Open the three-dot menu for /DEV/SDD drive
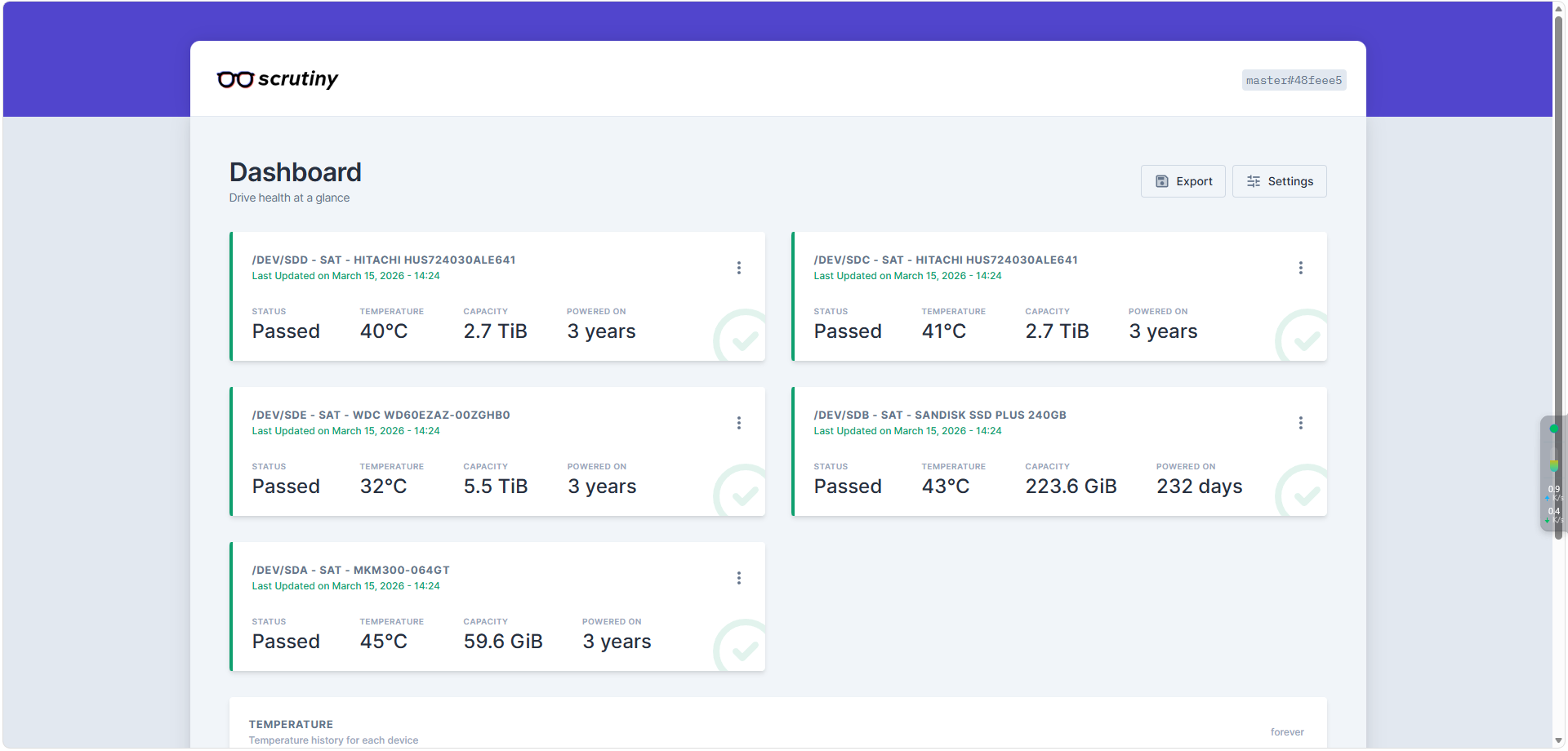This screenshot has width=1568, height=751. coord(738,268)
